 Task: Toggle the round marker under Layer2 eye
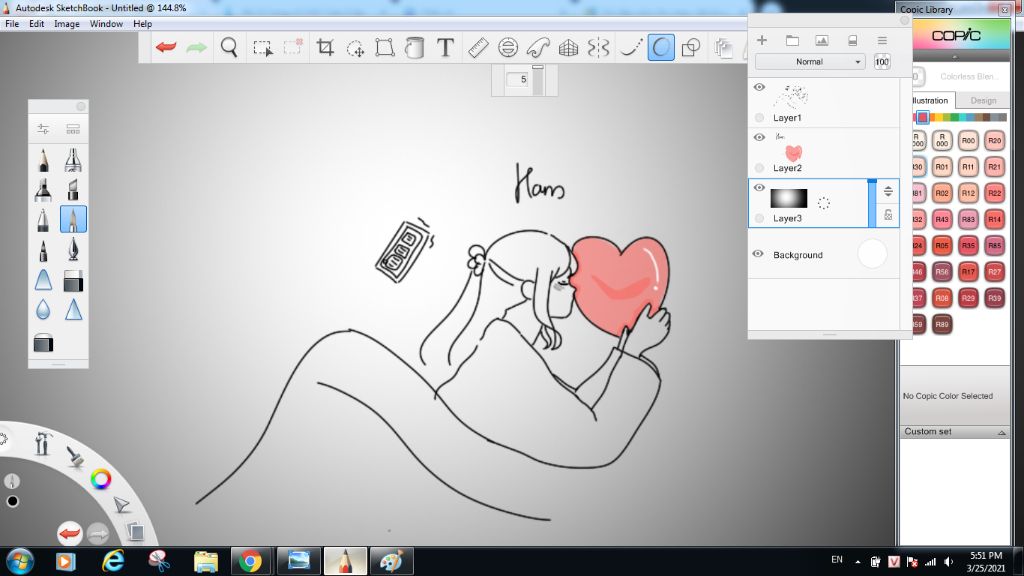tap(759, 168)
